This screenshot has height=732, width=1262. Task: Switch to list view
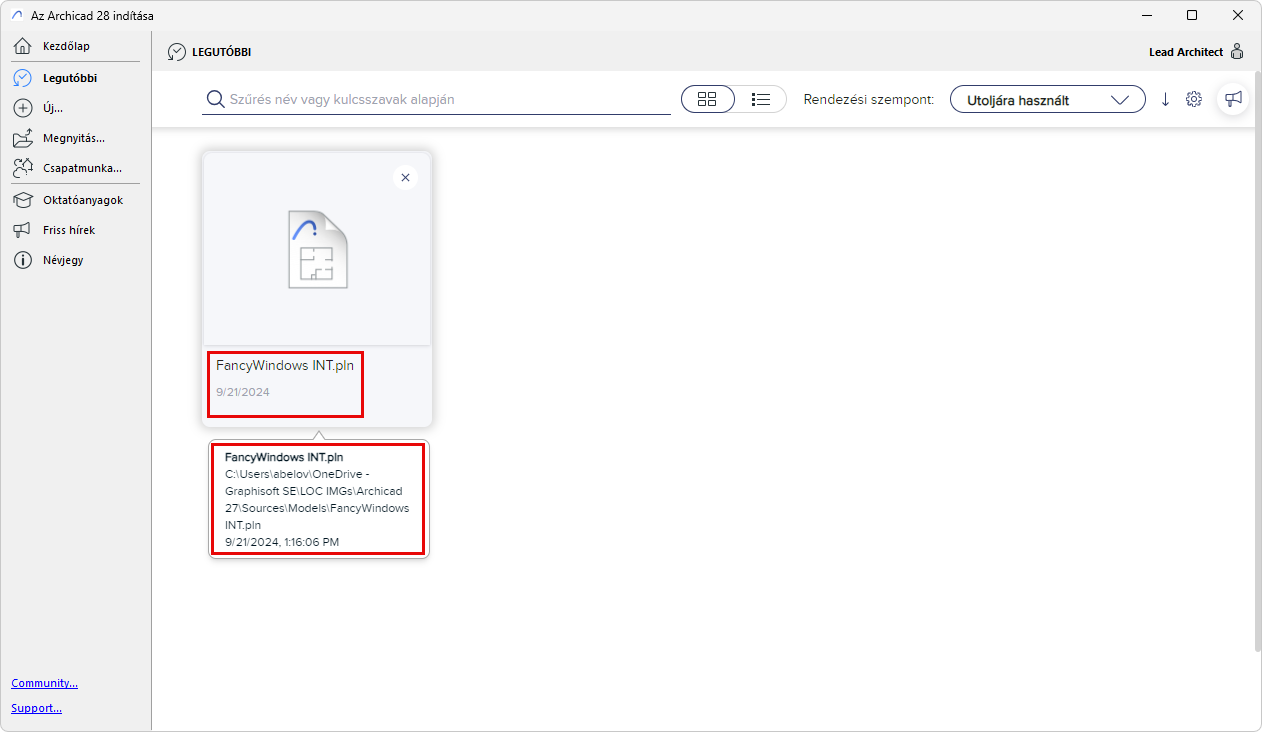click(x=761, y=99)
